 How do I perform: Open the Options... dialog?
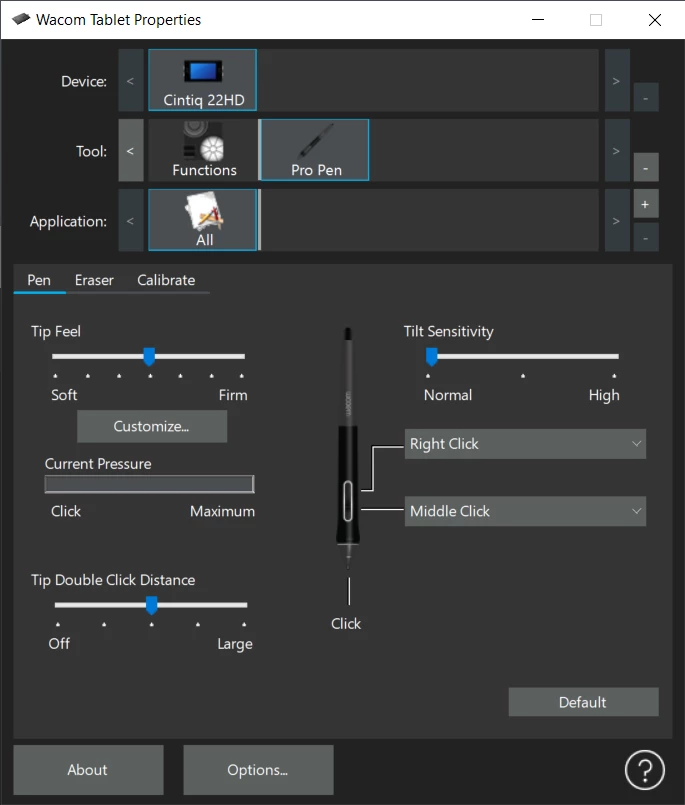(x=258, y=770)
